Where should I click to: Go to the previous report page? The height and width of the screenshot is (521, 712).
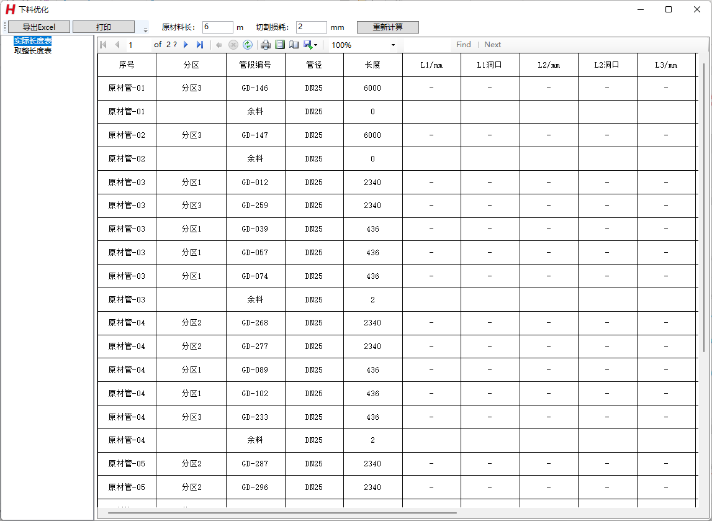pos(117,45)
